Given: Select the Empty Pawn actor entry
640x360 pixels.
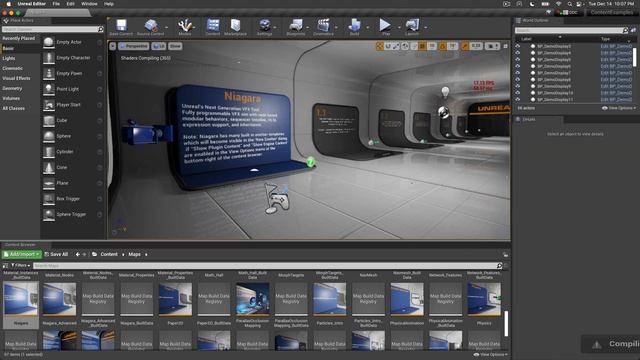Looking at the screenshot, I should pyautogui.click(x=73, y=73).
